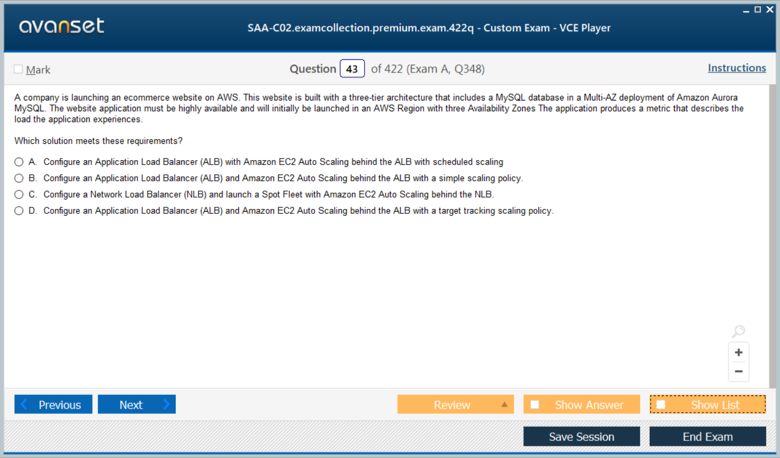This screenshot has width=780, height=458.
Task: Click the question number field showing 43
Action: point(352,69)
